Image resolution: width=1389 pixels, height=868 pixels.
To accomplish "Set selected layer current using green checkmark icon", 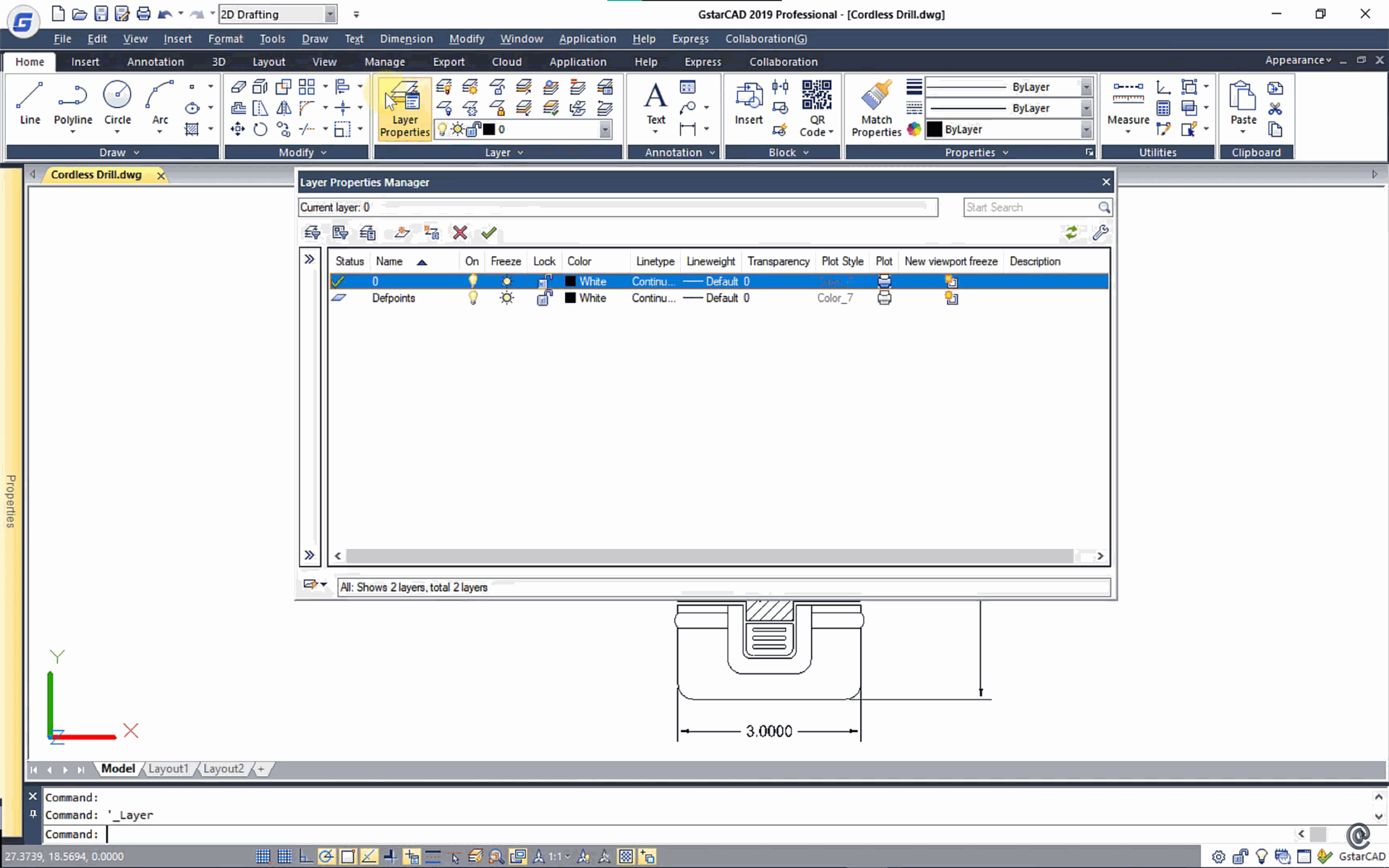I will tap(488, 232).
